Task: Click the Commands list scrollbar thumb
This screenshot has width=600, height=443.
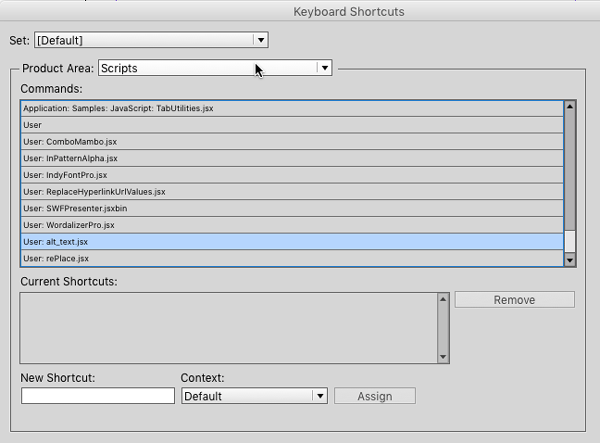Action: tap(570, 241)
